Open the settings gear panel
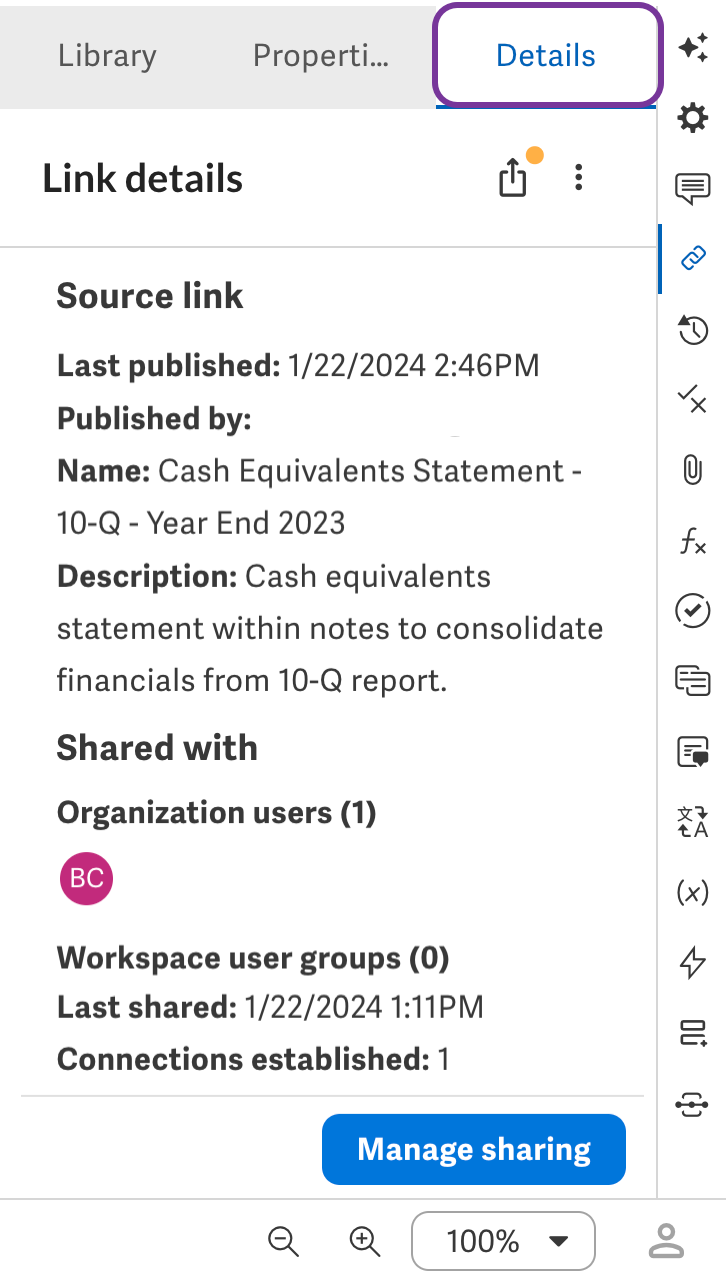The width and height of the screenshot is (726, 1282). click(693, 119)
